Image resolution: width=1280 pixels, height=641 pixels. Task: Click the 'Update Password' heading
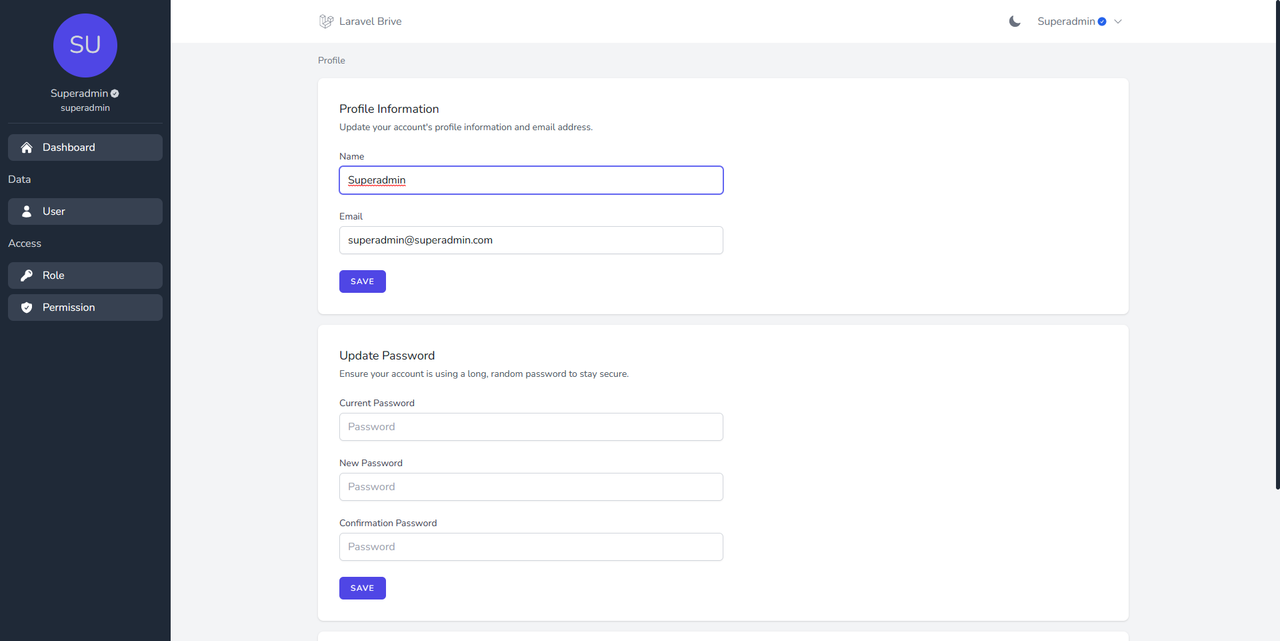coord(387,355)
